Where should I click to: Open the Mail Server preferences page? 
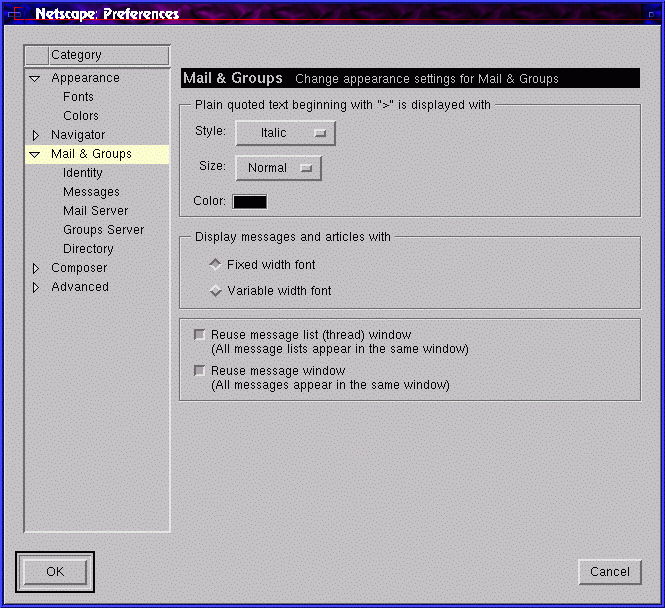click(x=95, y=211)
